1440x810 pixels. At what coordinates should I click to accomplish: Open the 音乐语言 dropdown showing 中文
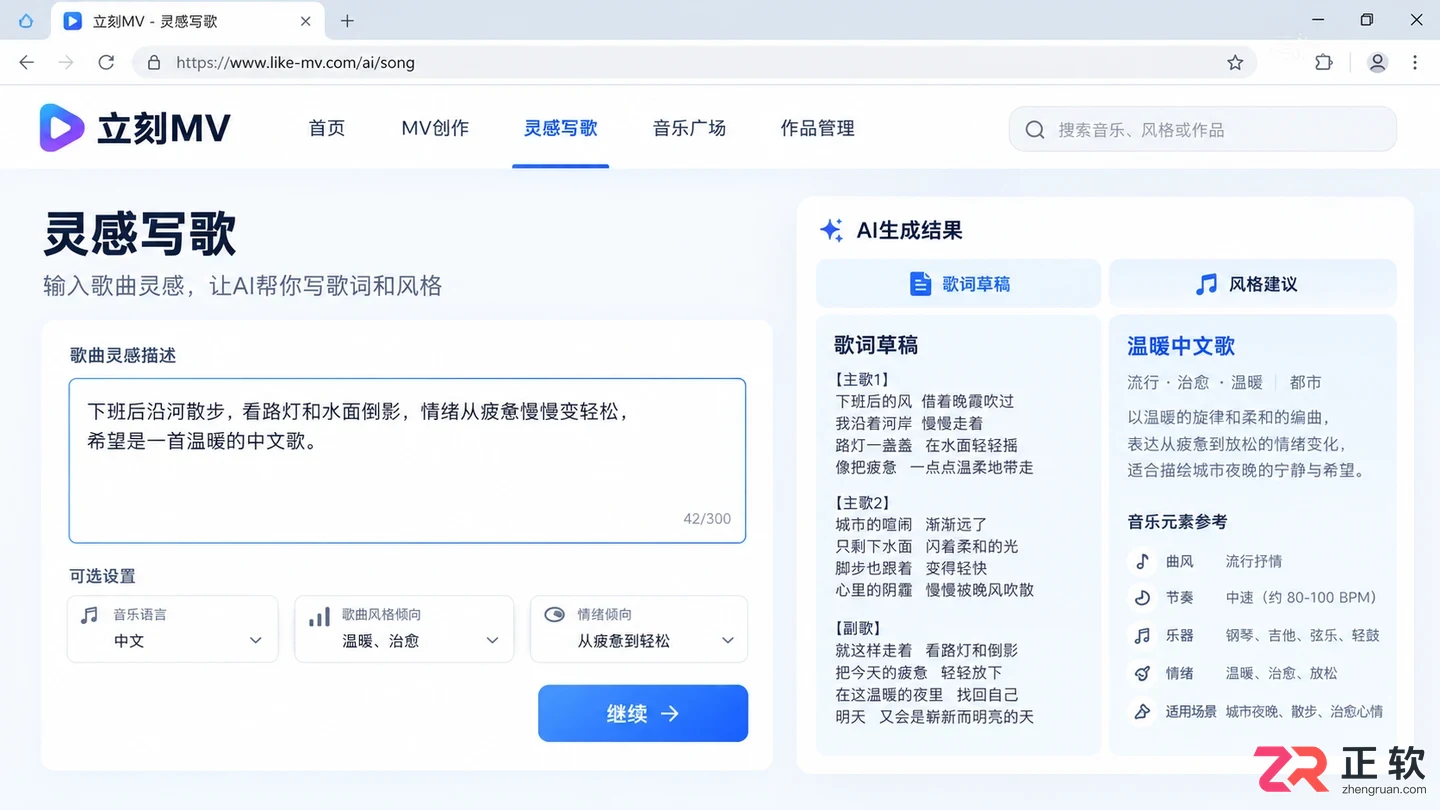172,629
